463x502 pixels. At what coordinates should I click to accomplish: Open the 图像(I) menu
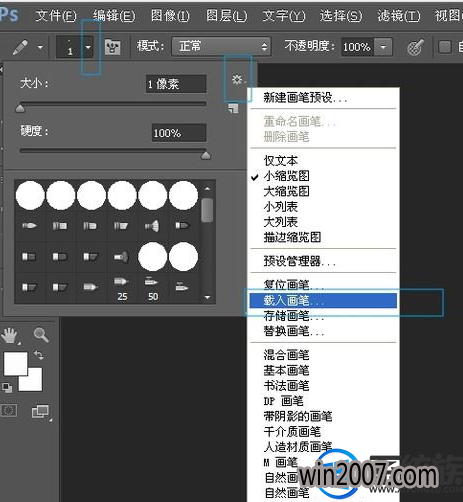coord(170,16)
